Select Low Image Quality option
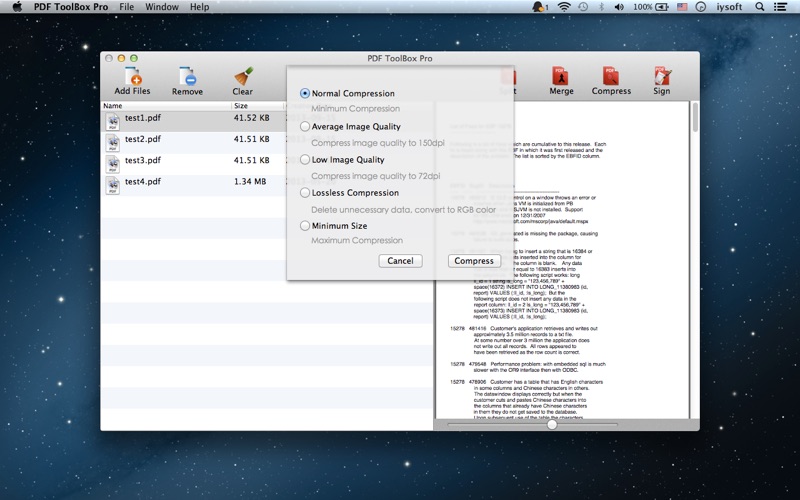This screenshot has width=800, height=500. tap(305, 159)
